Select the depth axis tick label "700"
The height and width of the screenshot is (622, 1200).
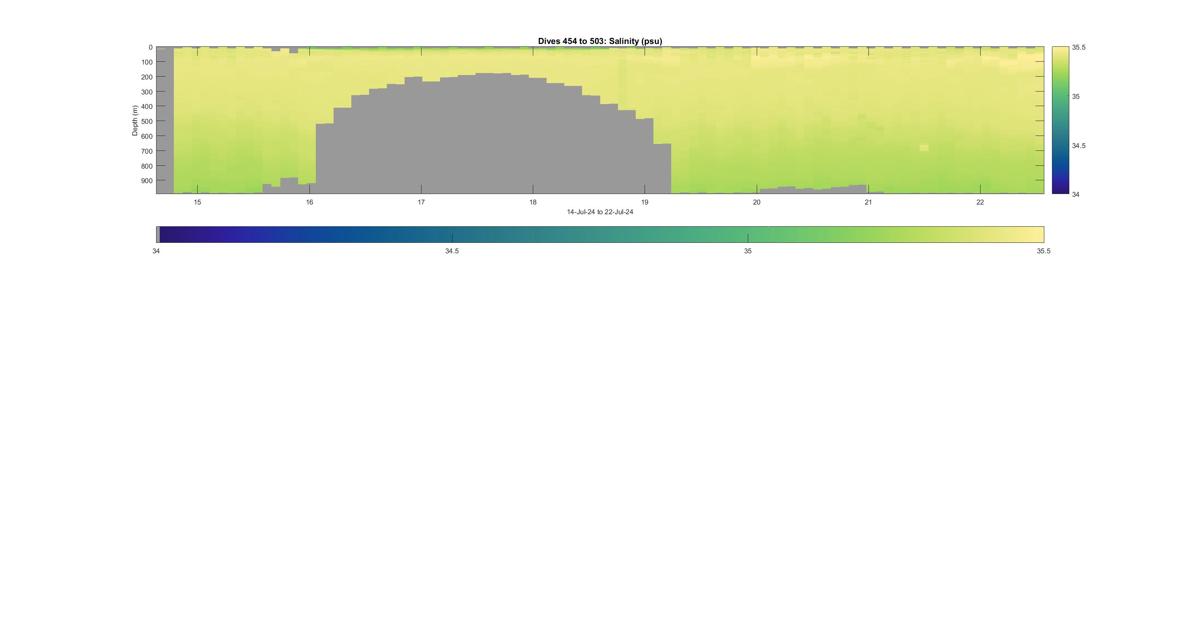(x=147, y=151)
